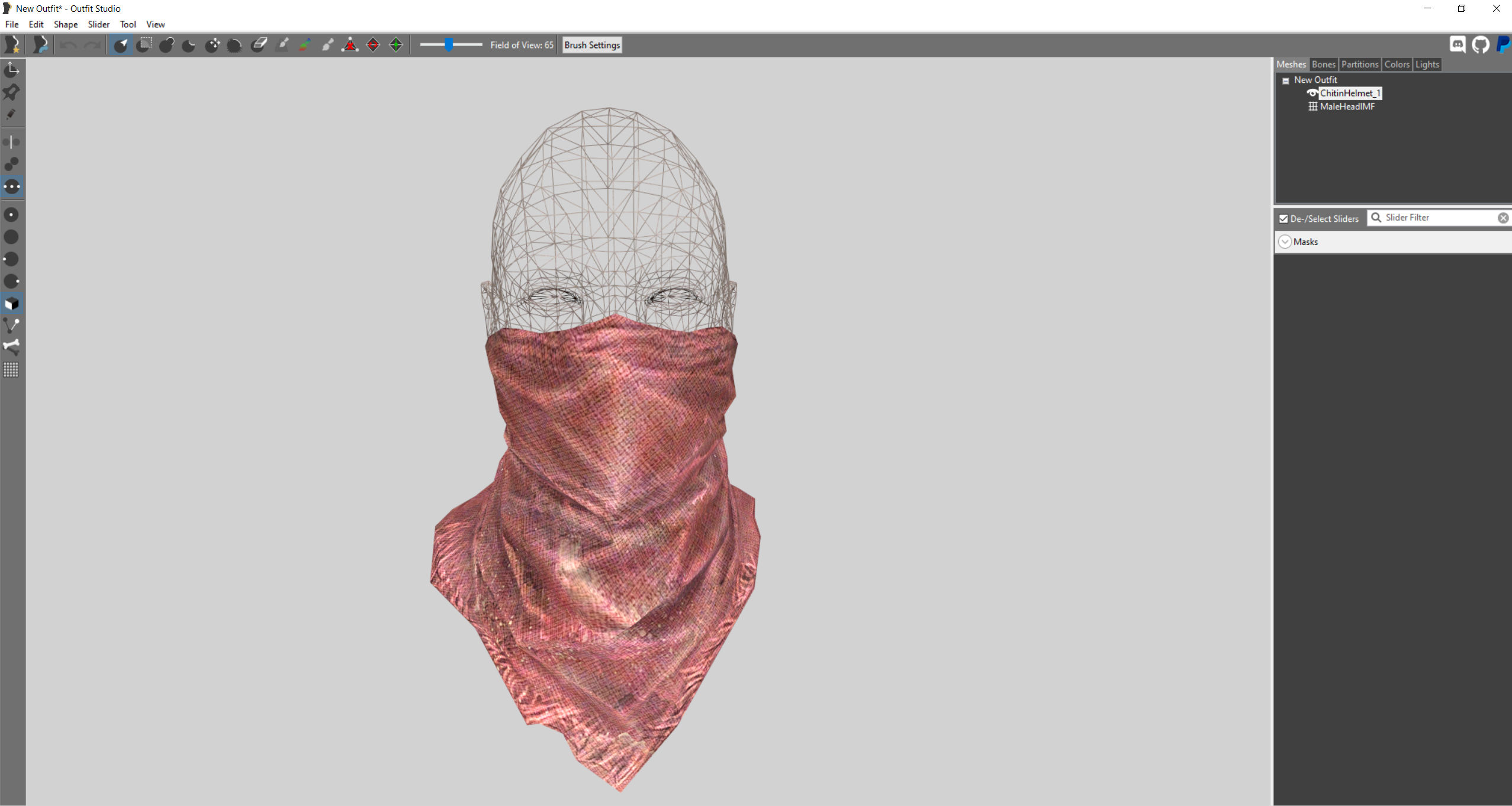1512x806 pixels.
Task: Toggle visibility eye of ChitinHelmet_1
Action: pyautogui.click(x=1312, y=93)
